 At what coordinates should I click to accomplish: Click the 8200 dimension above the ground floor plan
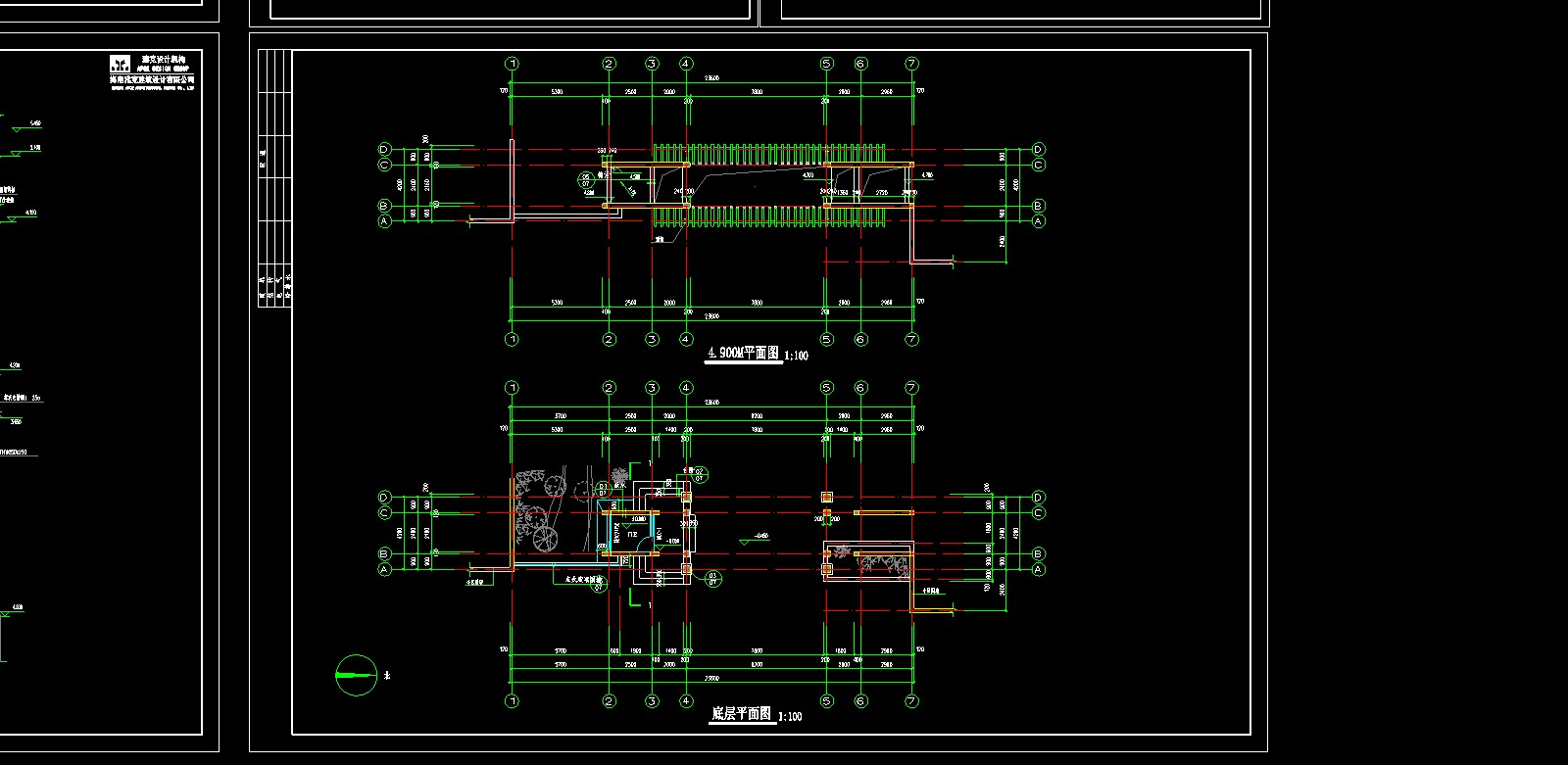(757, 416)
